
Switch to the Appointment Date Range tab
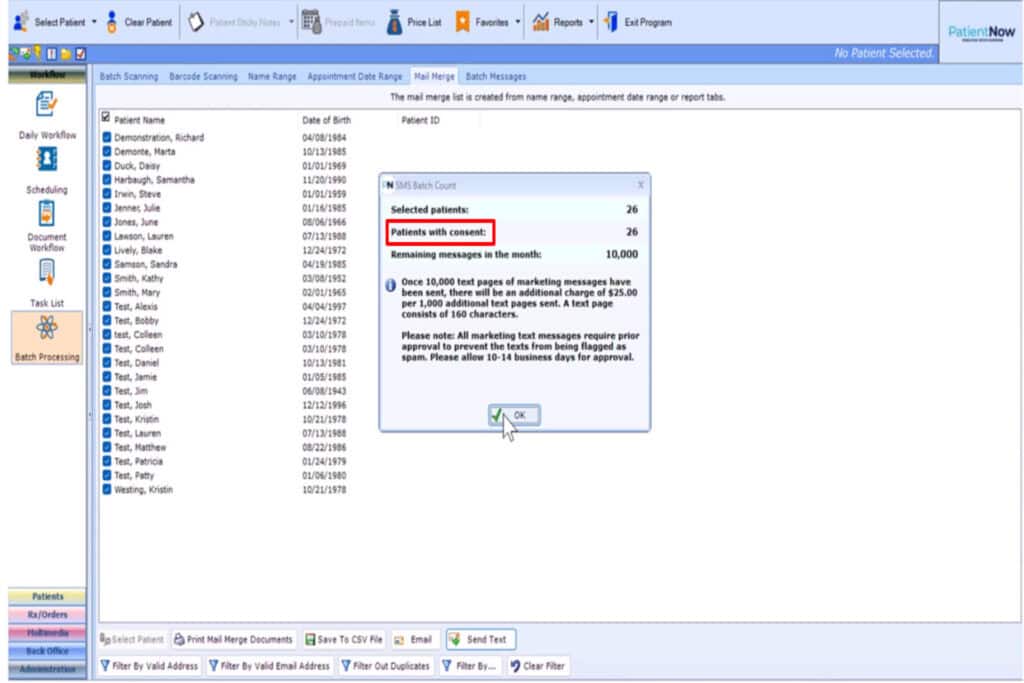pos(354,76)
